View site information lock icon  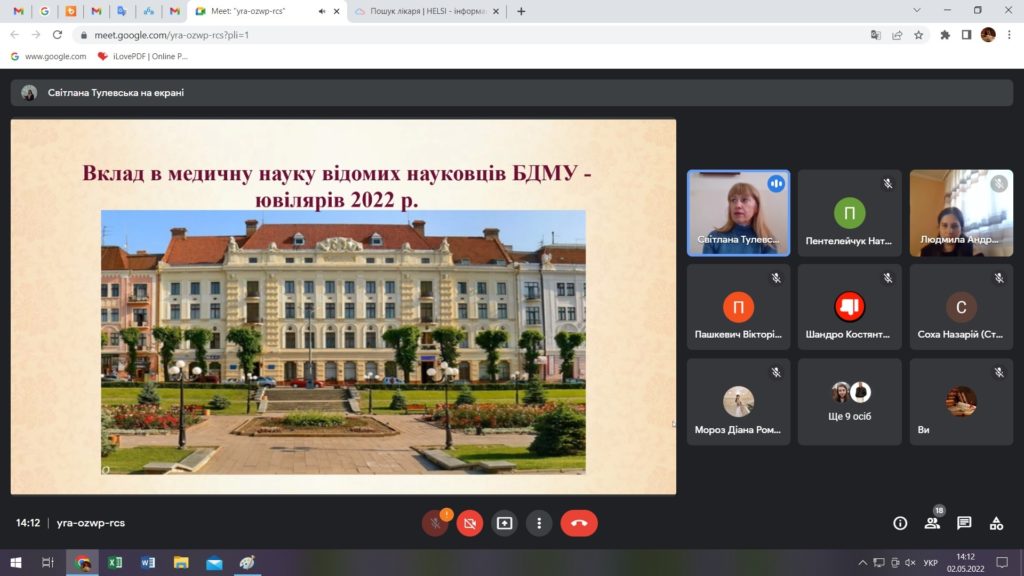point(84,35)
